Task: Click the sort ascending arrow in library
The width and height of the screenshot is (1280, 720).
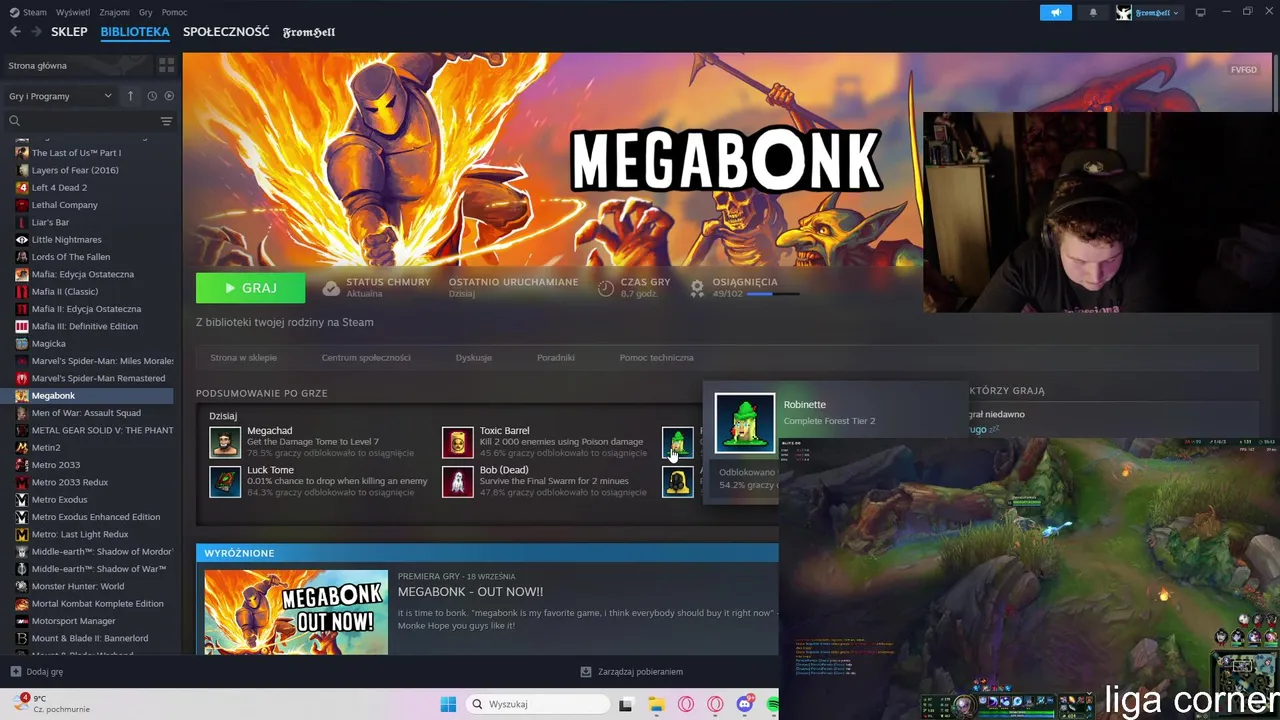Action: tap(130, 96)
